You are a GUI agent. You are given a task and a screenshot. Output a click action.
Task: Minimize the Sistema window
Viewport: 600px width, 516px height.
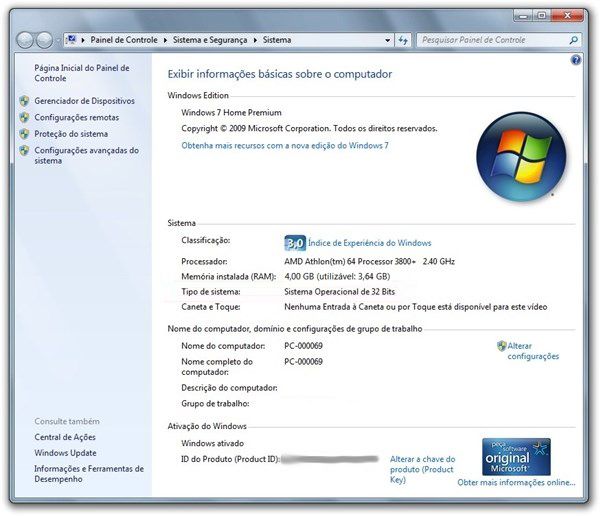[x=523, y=16]
